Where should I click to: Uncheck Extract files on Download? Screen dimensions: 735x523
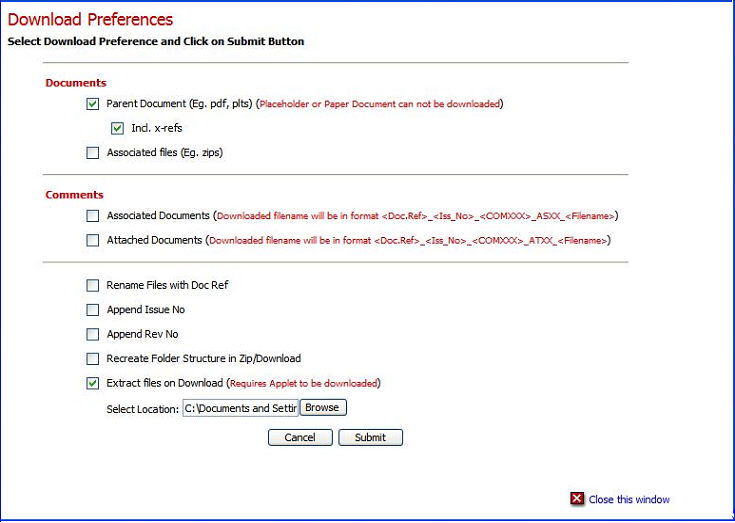point(93,383)
